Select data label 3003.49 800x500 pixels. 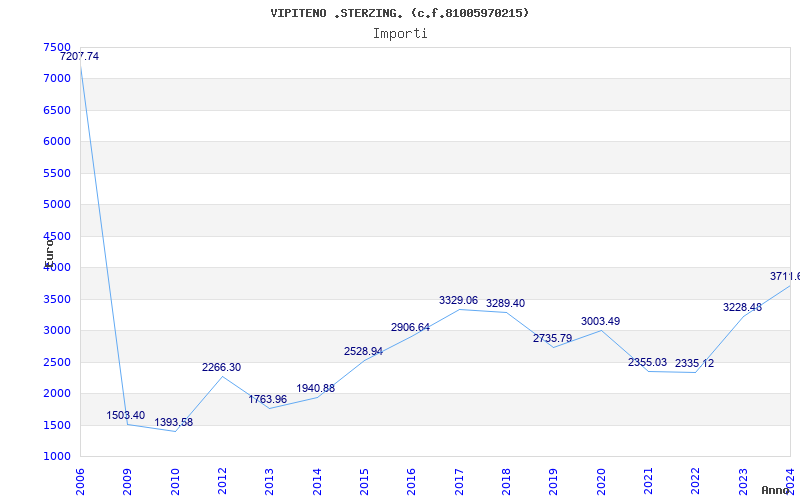pyautogui.click(x=601, y=321)
